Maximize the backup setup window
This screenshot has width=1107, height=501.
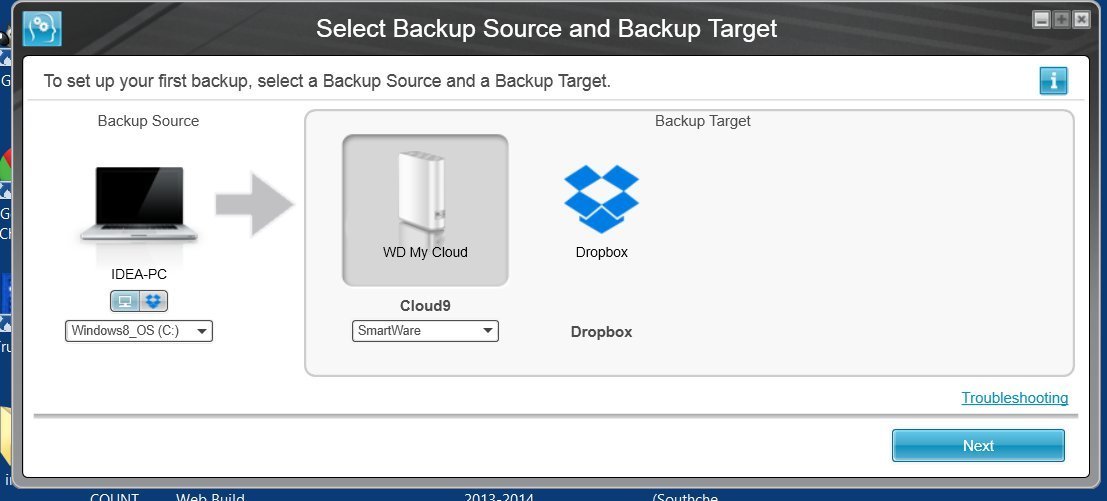pos(1061,20)
